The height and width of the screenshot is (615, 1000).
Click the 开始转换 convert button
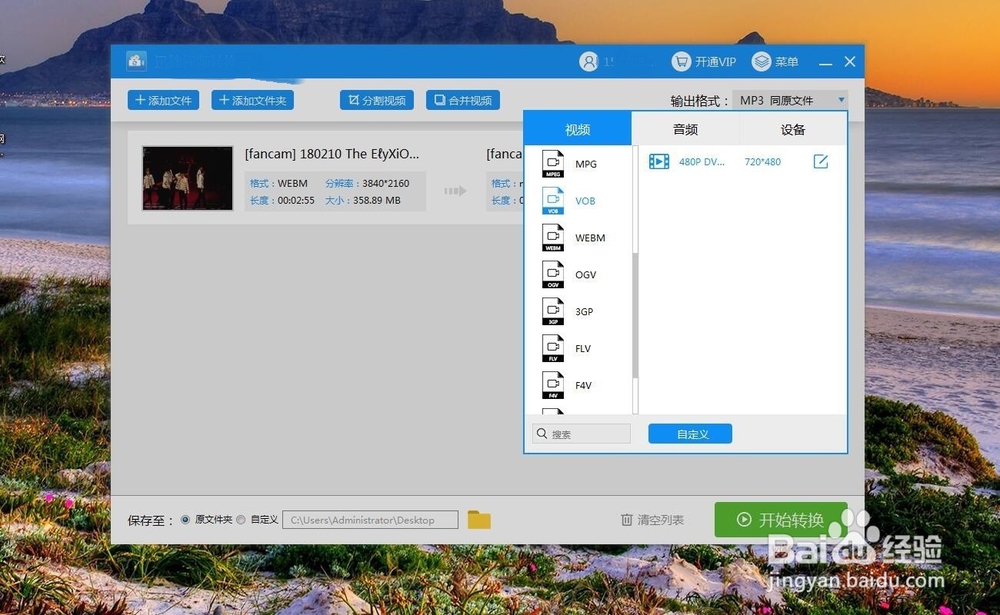pyautogui.click(x=782, y=519)
